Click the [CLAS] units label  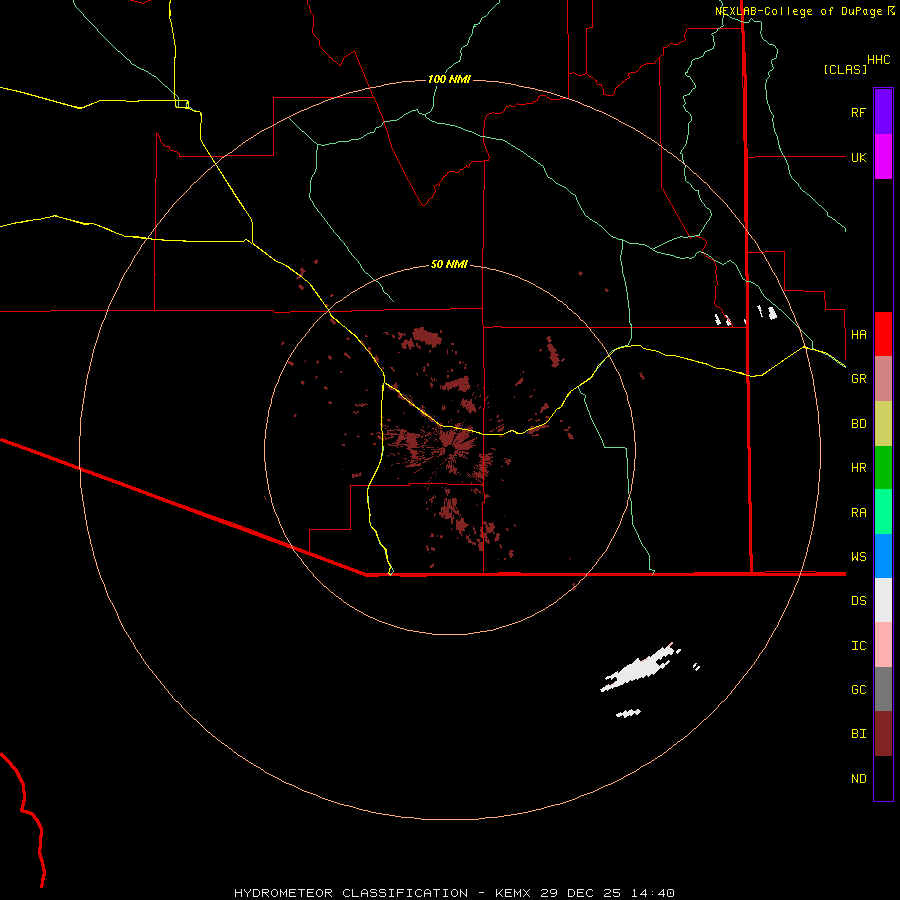point(845,69)
